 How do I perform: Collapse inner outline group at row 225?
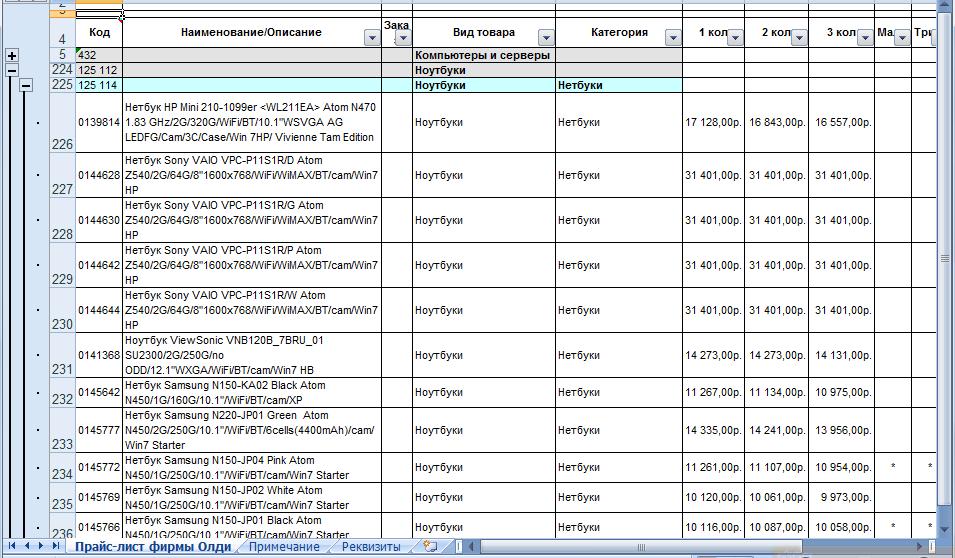coord(26,85)
